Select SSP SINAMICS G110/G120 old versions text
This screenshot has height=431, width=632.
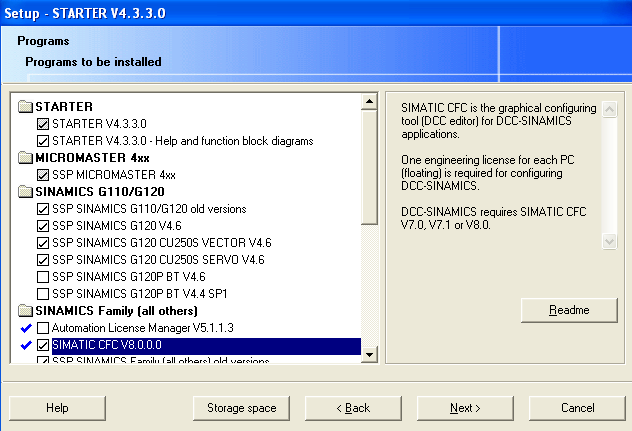[x=150, y=209]
